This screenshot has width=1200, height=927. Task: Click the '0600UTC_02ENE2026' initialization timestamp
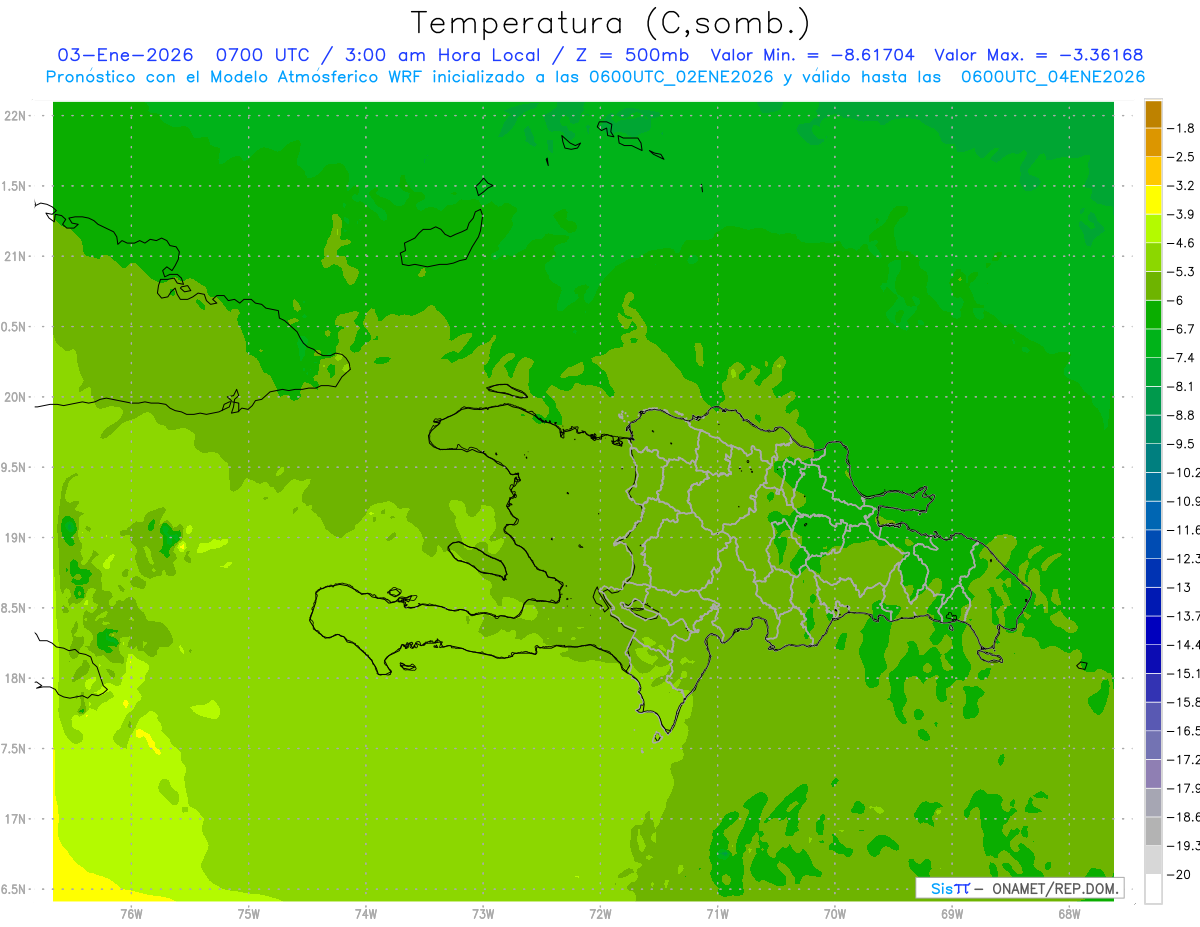coord(681,77)
